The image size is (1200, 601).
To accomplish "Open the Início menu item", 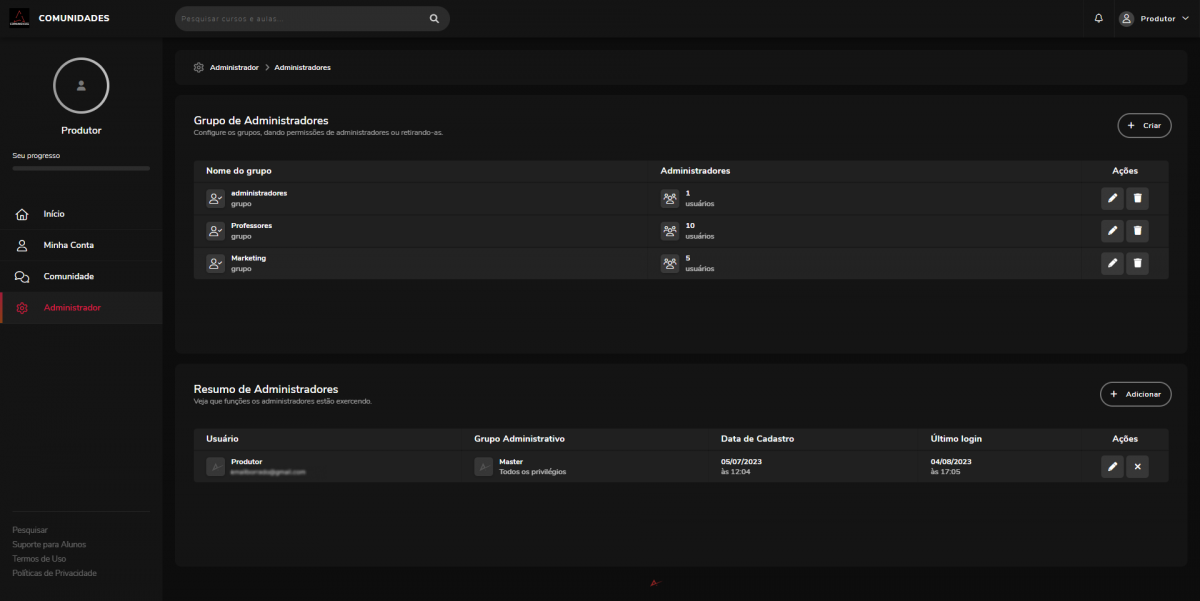I will [x=54, y=214].
